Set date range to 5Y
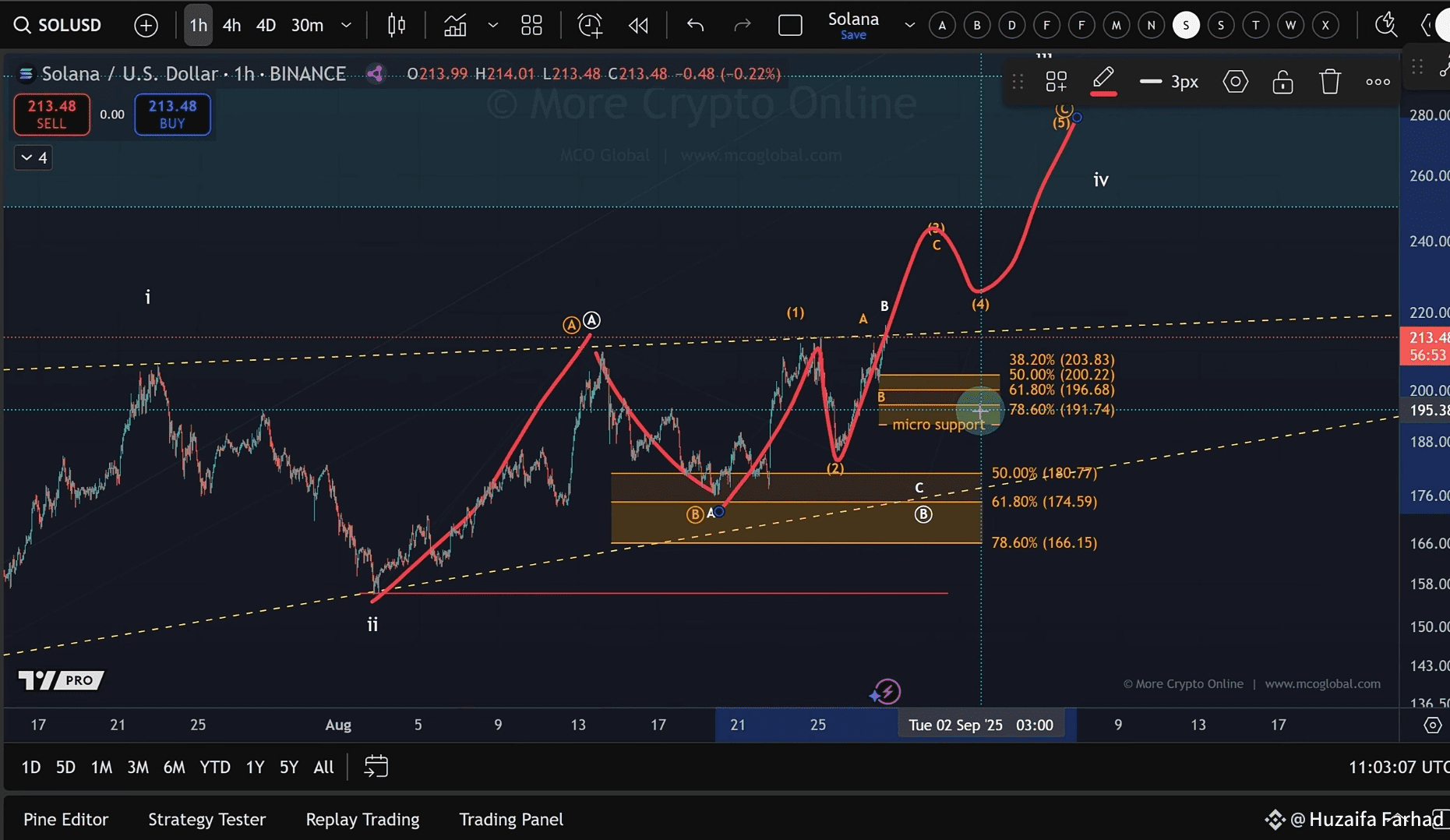The image size is (1450, 840). coord(288,767)
